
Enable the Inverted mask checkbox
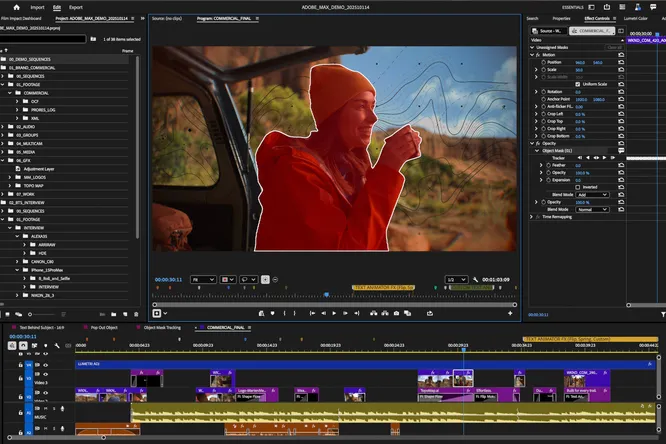[576, 186]
